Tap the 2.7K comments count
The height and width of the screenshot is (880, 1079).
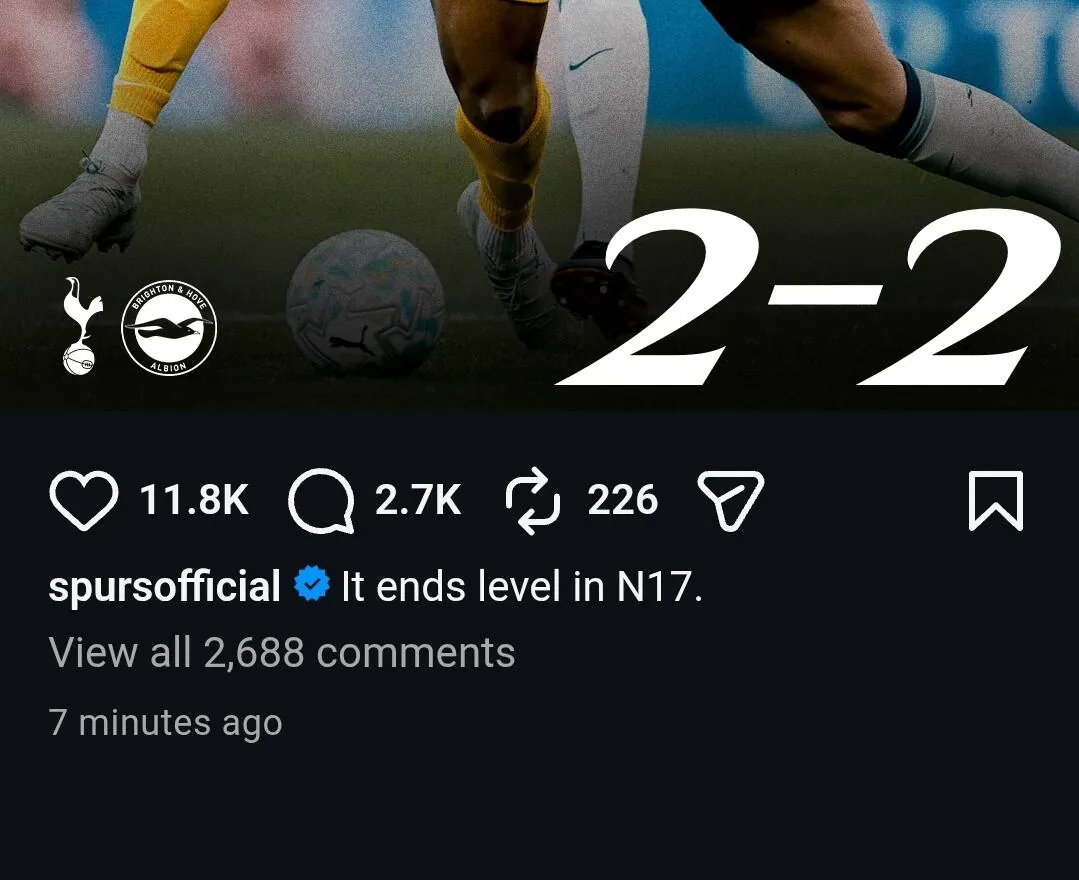[x=418, y=500]
